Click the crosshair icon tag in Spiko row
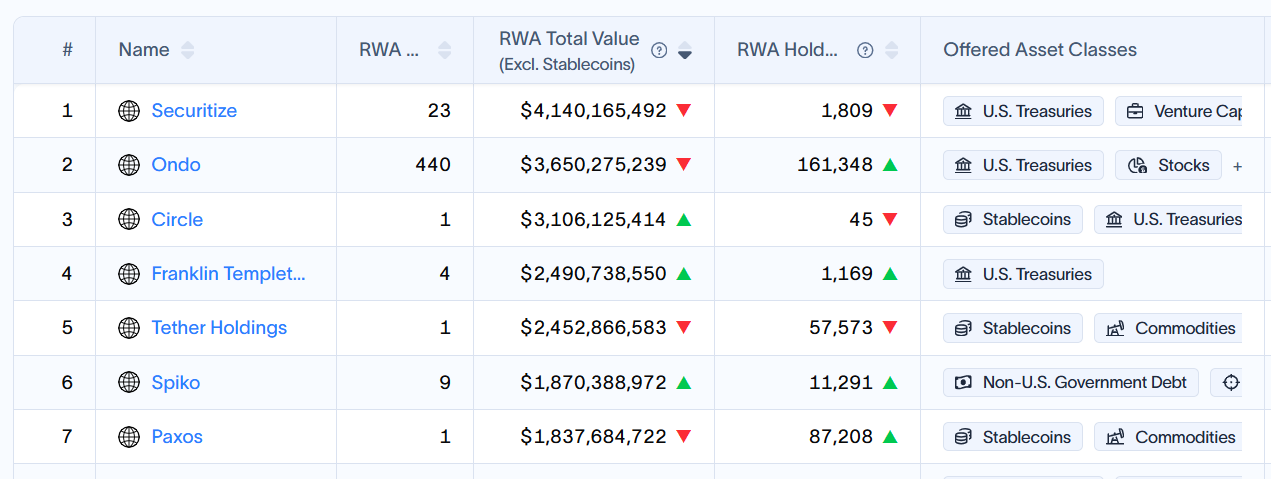1271x479 pixels. (1231, 382)
